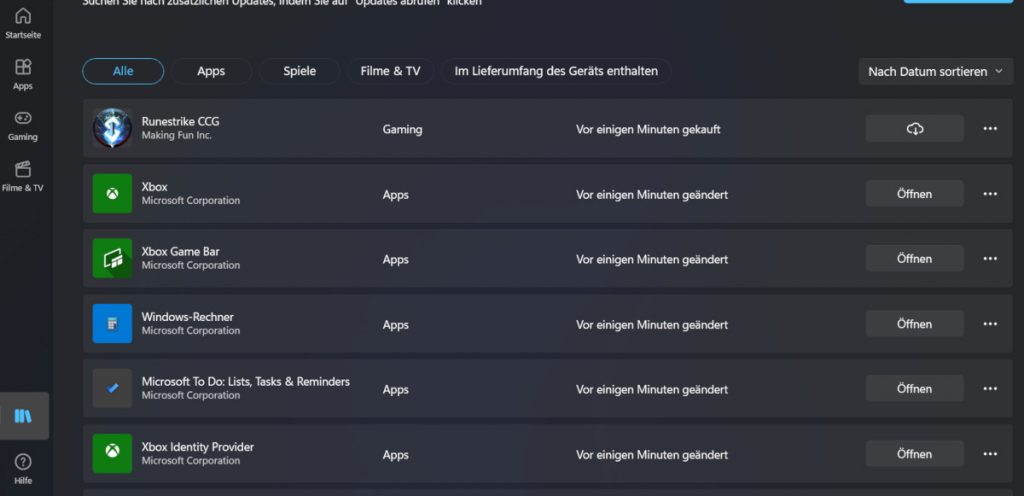Click the Xbox Game Bar title text
Image resolution: width=1024 pixels, height=496 pixels.
pos(180,251)
